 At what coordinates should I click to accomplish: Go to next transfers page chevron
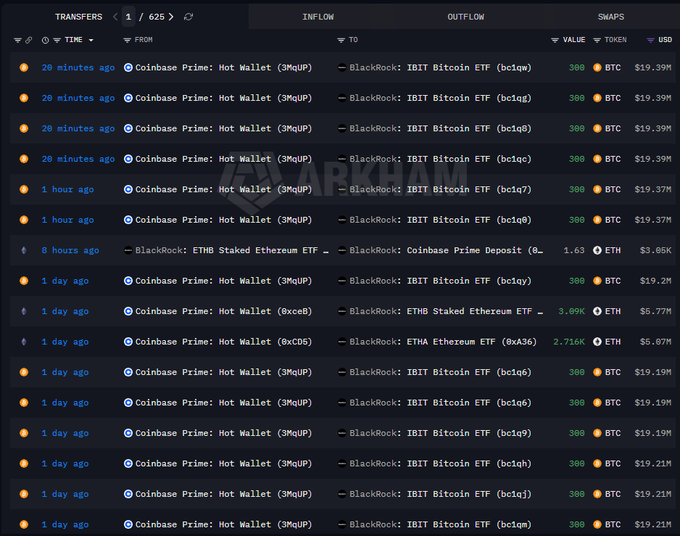(x=171, y=17)
